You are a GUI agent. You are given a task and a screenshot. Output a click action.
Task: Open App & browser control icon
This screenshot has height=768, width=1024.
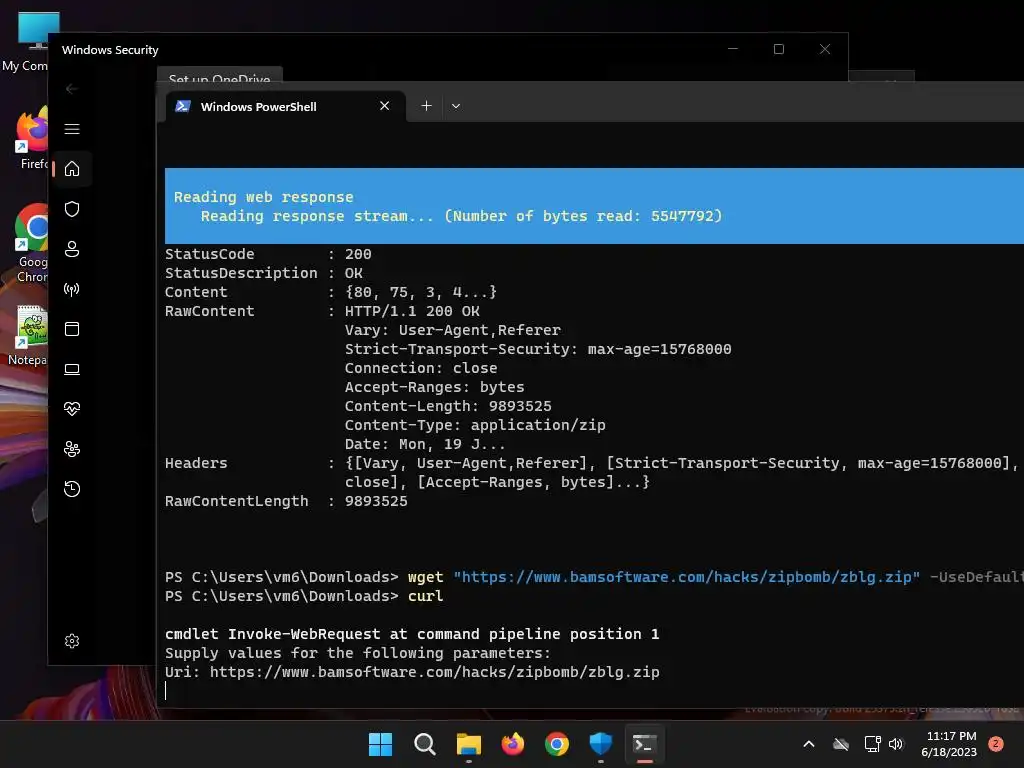tap(72, 329)
